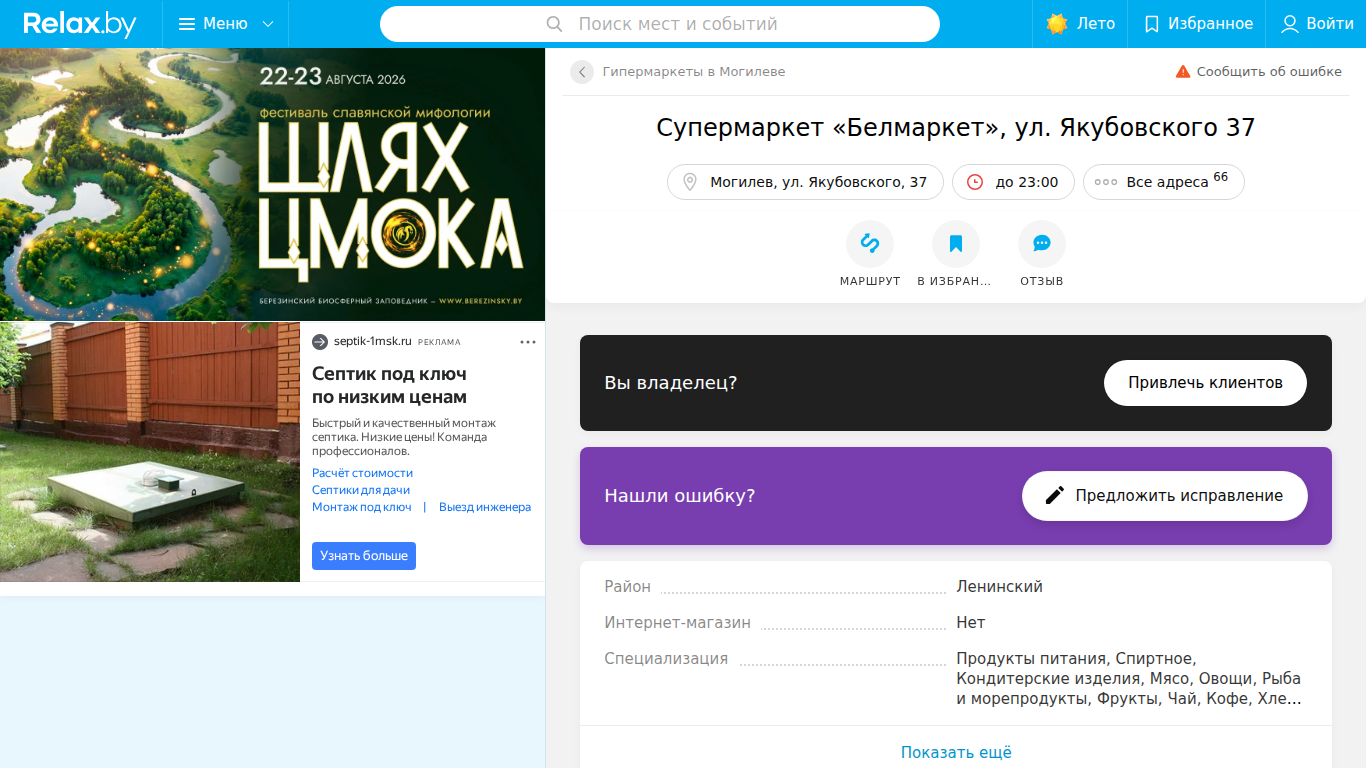Click the Отзыв chat bubble icon
The height and width of the screenshot is (768, 1366).
pos(1042,244)
